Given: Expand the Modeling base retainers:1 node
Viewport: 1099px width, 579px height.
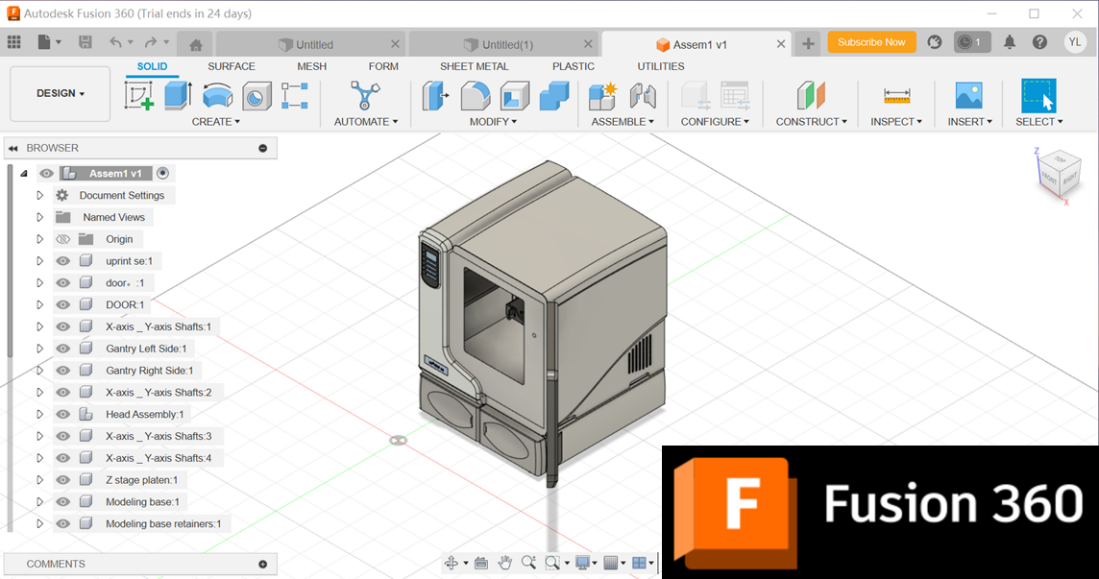Looking at the screenshot, I should (40, 524).
